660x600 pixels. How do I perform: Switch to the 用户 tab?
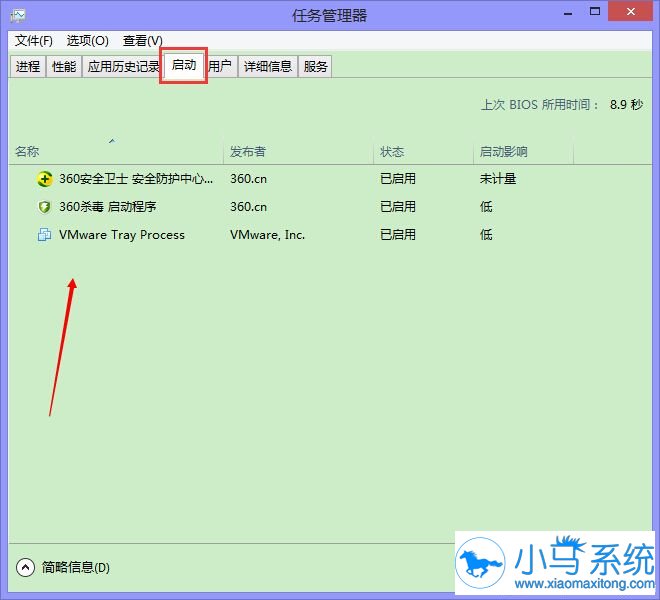point(221,67)
